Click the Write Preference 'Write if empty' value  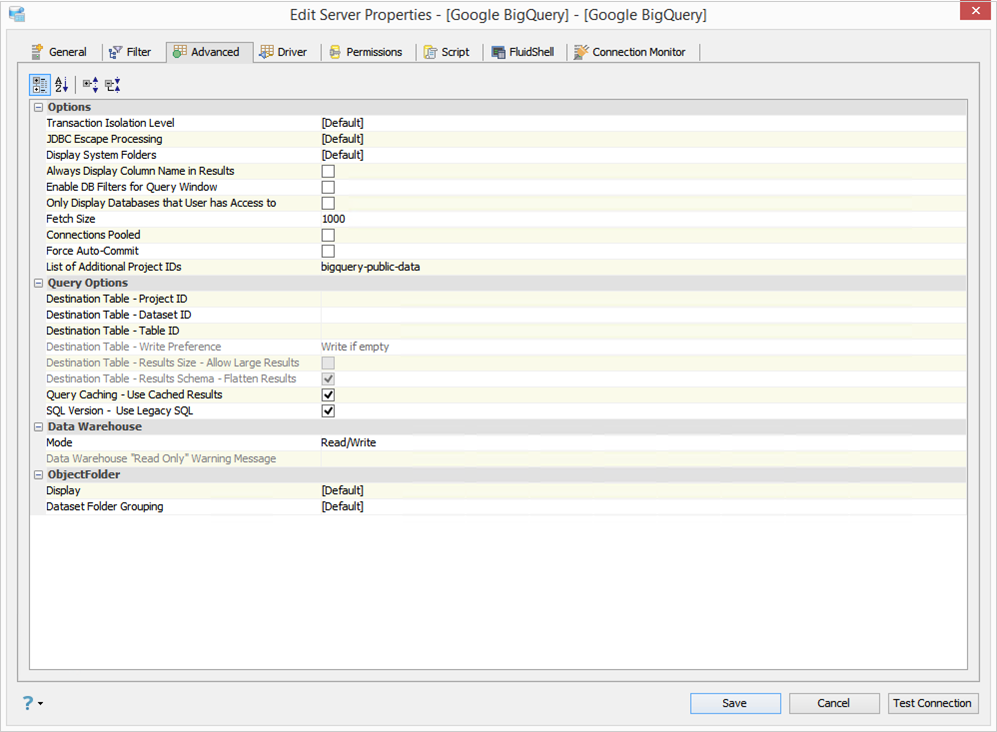[x=355, y=347]
